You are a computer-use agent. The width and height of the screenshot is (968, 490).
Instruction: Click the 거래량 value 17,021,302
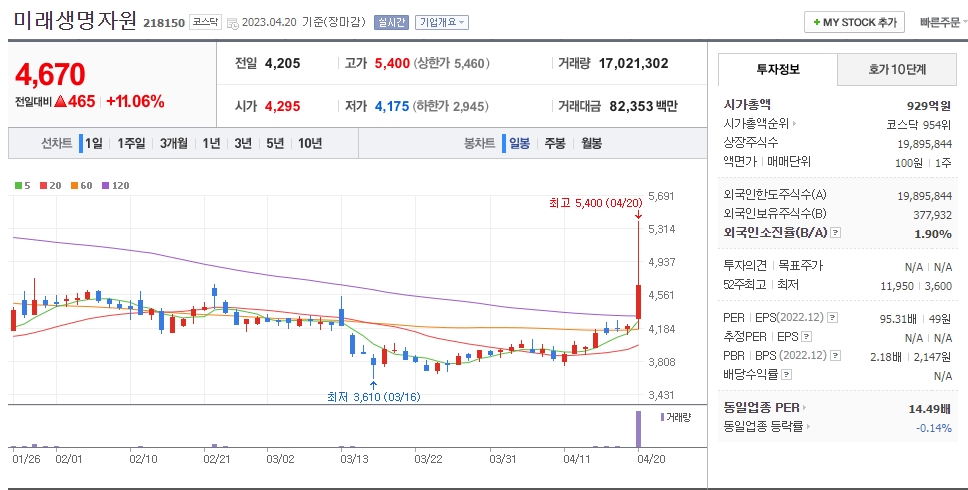(633, 63)
